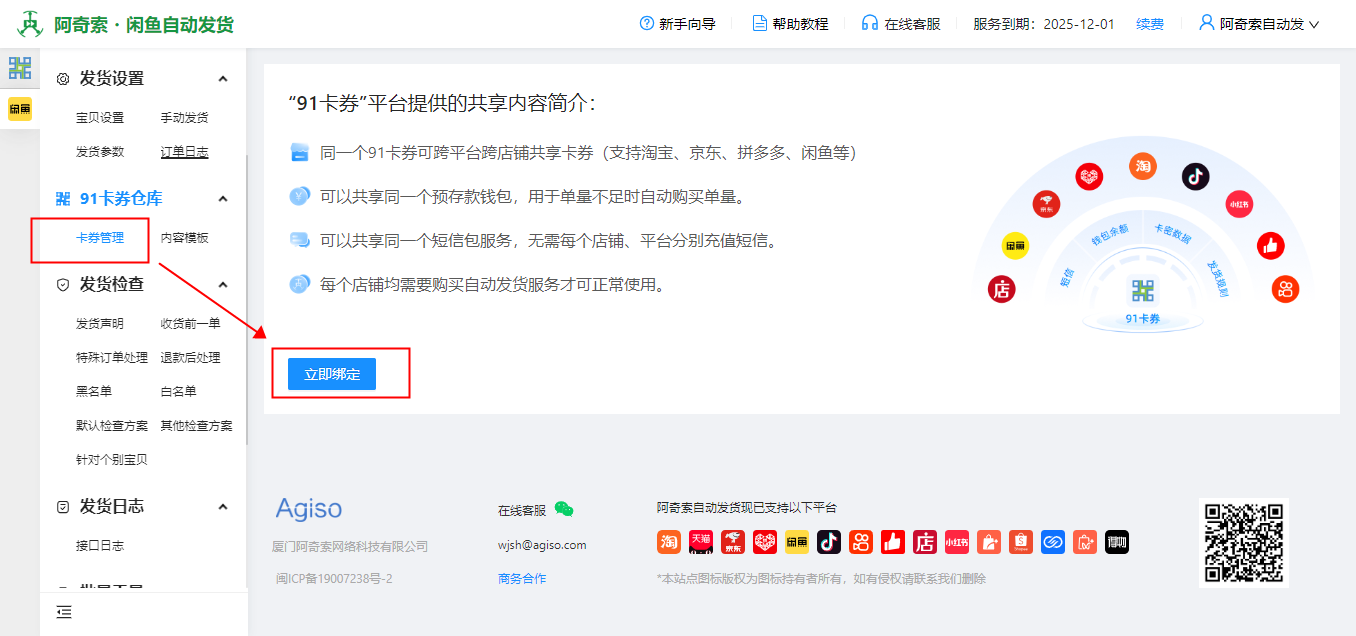Image resolution: width=1356 pixels, height=636 pixels.
Task: Click the 天猫 icon in footer platforms
Action: tap(701, 542)
